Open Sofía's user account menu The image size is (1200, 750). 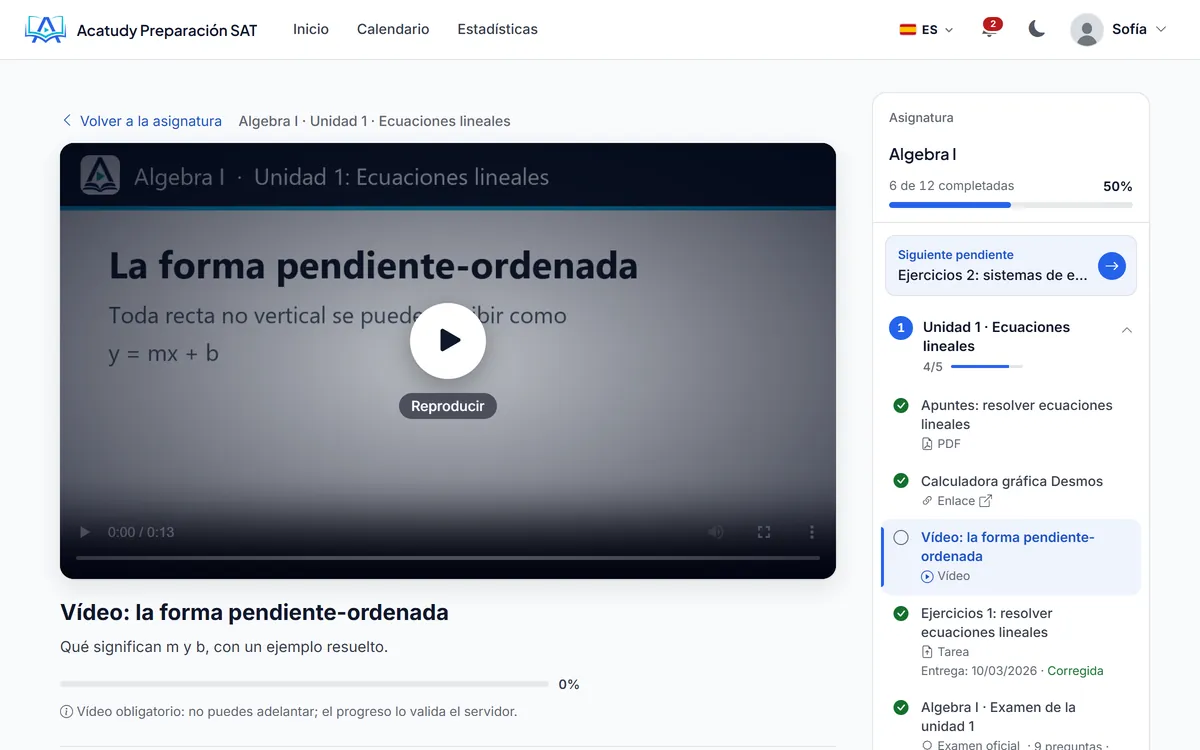[1119, 30]
